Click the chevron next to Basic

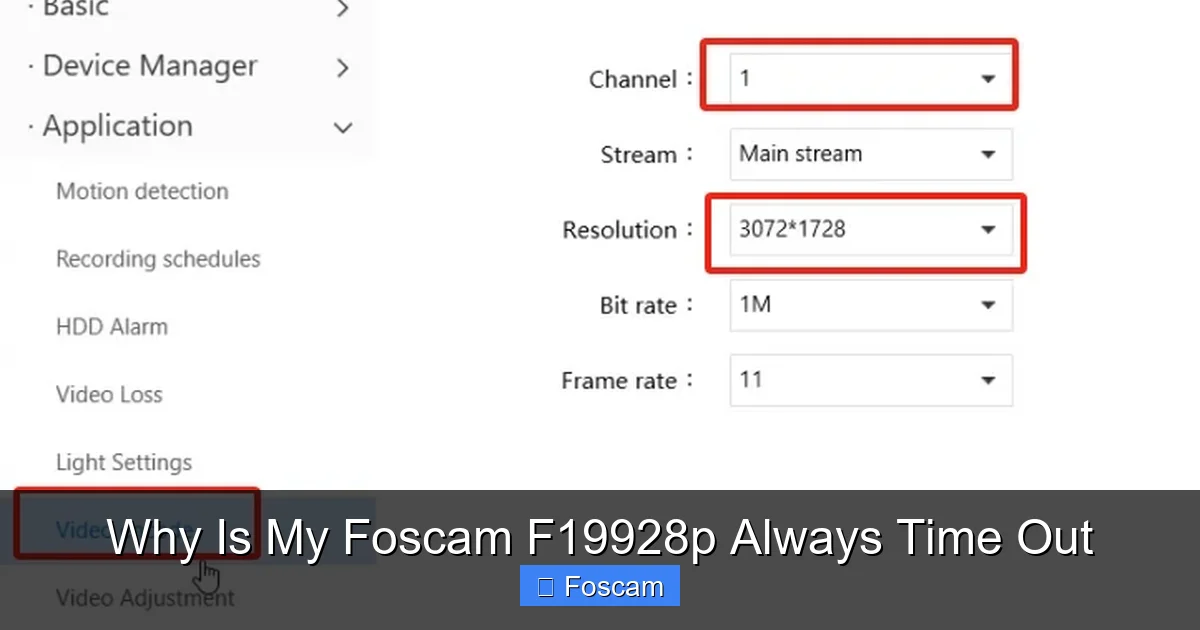343,8
